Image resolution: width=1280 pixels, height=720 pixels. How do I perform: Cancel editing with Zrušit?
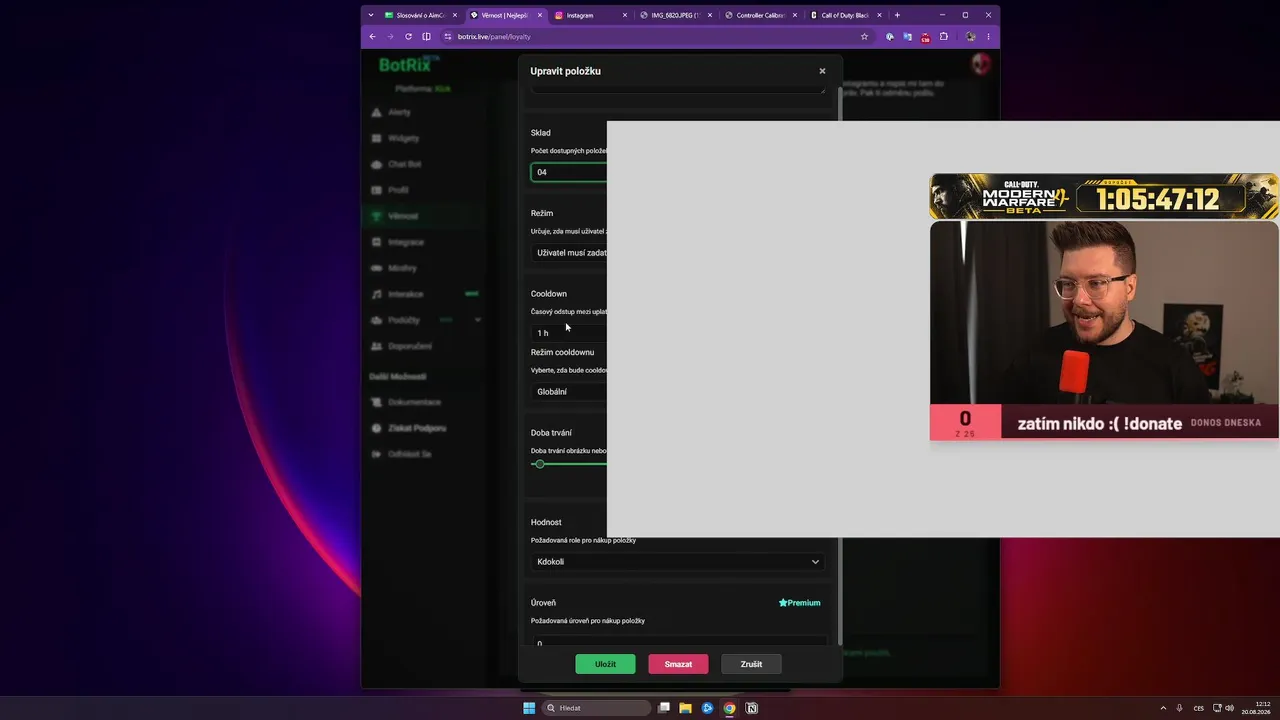pos(751,664)
